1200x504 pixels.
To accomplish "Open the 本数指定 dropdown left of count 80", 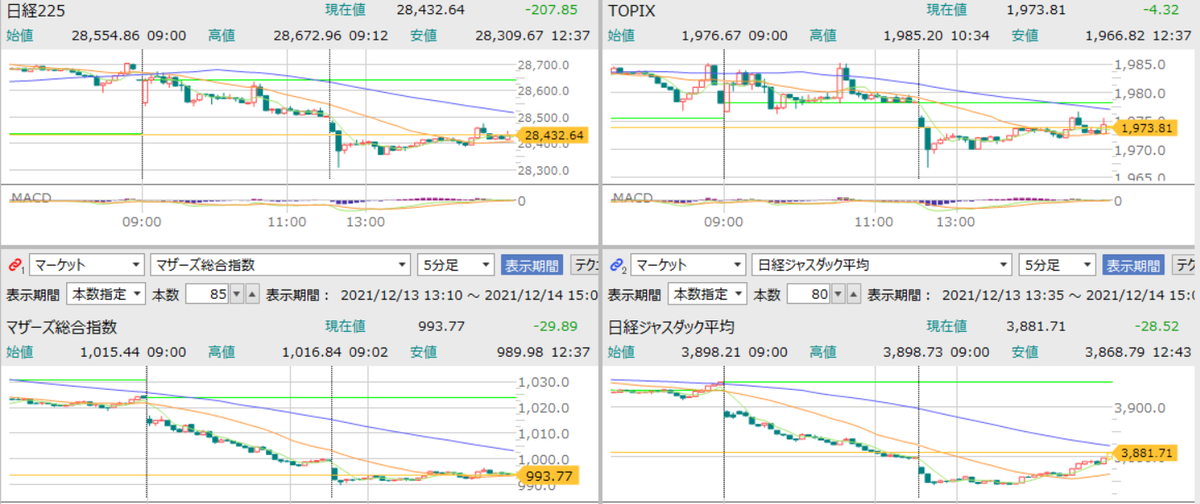I will [x=706, y=295].
